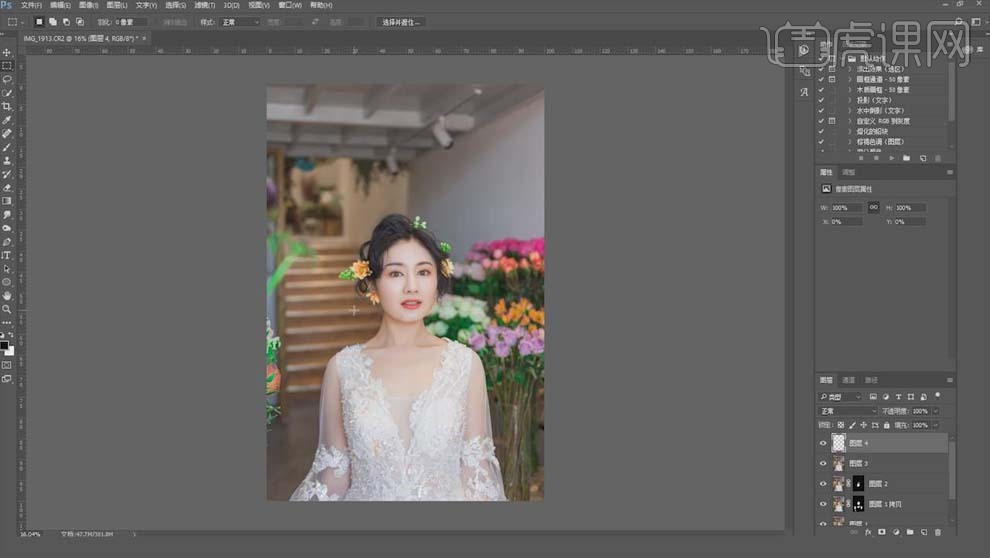Hide layer 图层 4 using eye icon
The image size is (990, 558).
[x=823, y=443]
